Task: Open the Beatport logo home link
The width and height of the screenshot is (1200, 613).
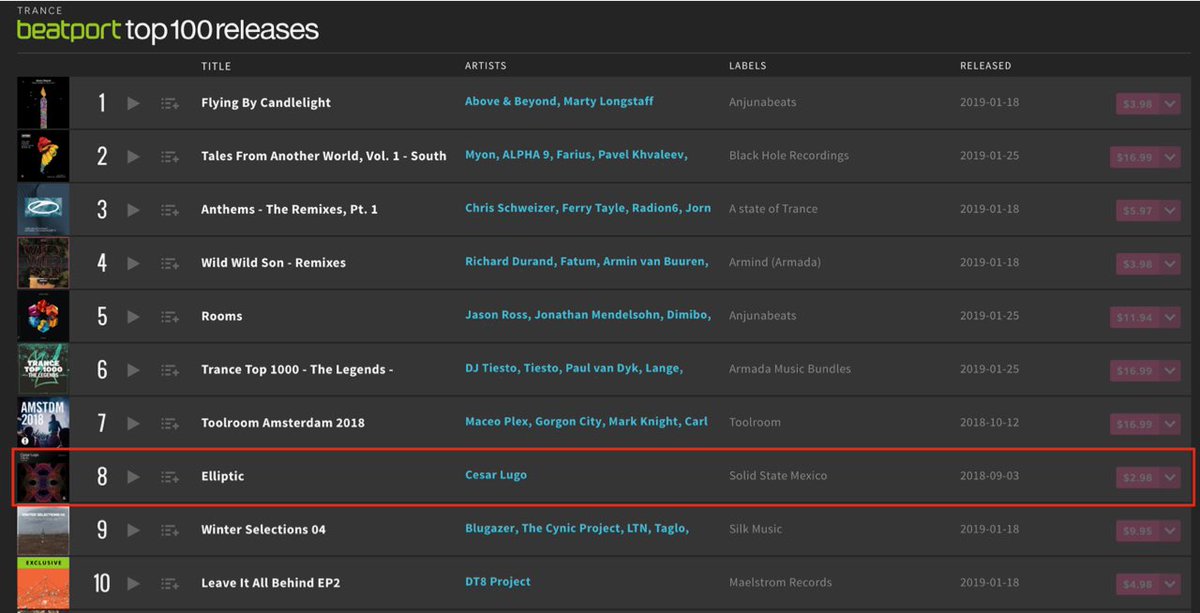Action: (69, 30)
